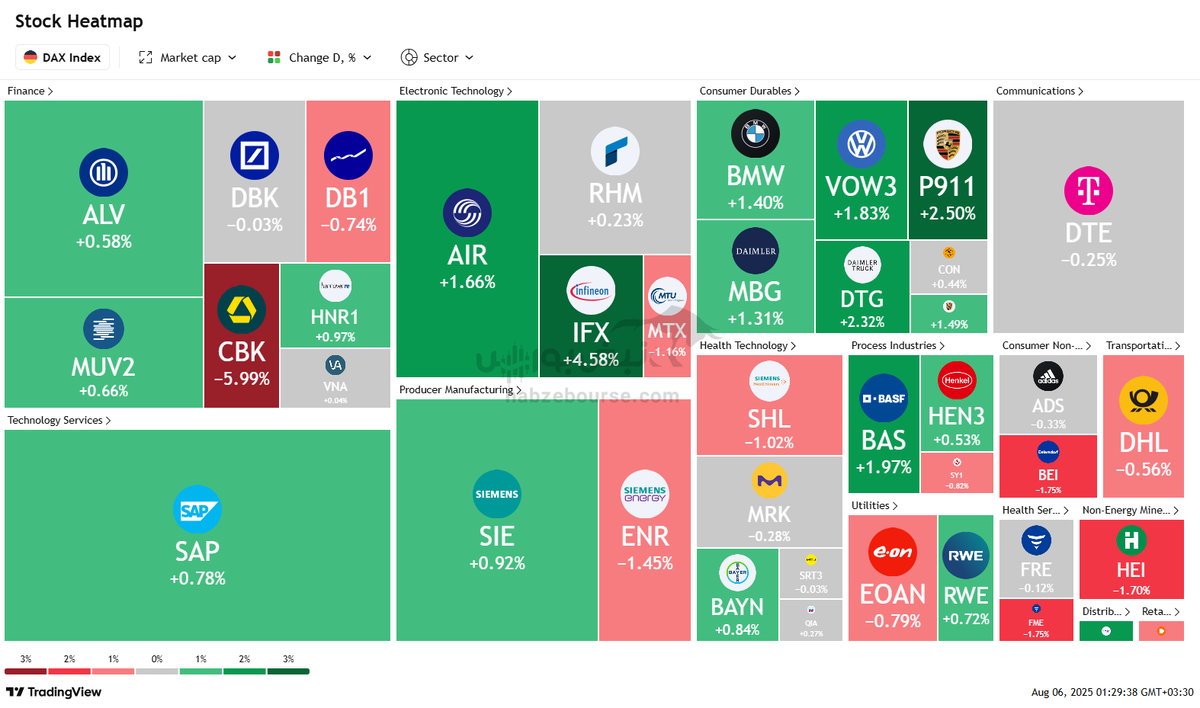Click the SAP logo icon
This screenshot has height=708, width=1200.
(x=197, y=510)
